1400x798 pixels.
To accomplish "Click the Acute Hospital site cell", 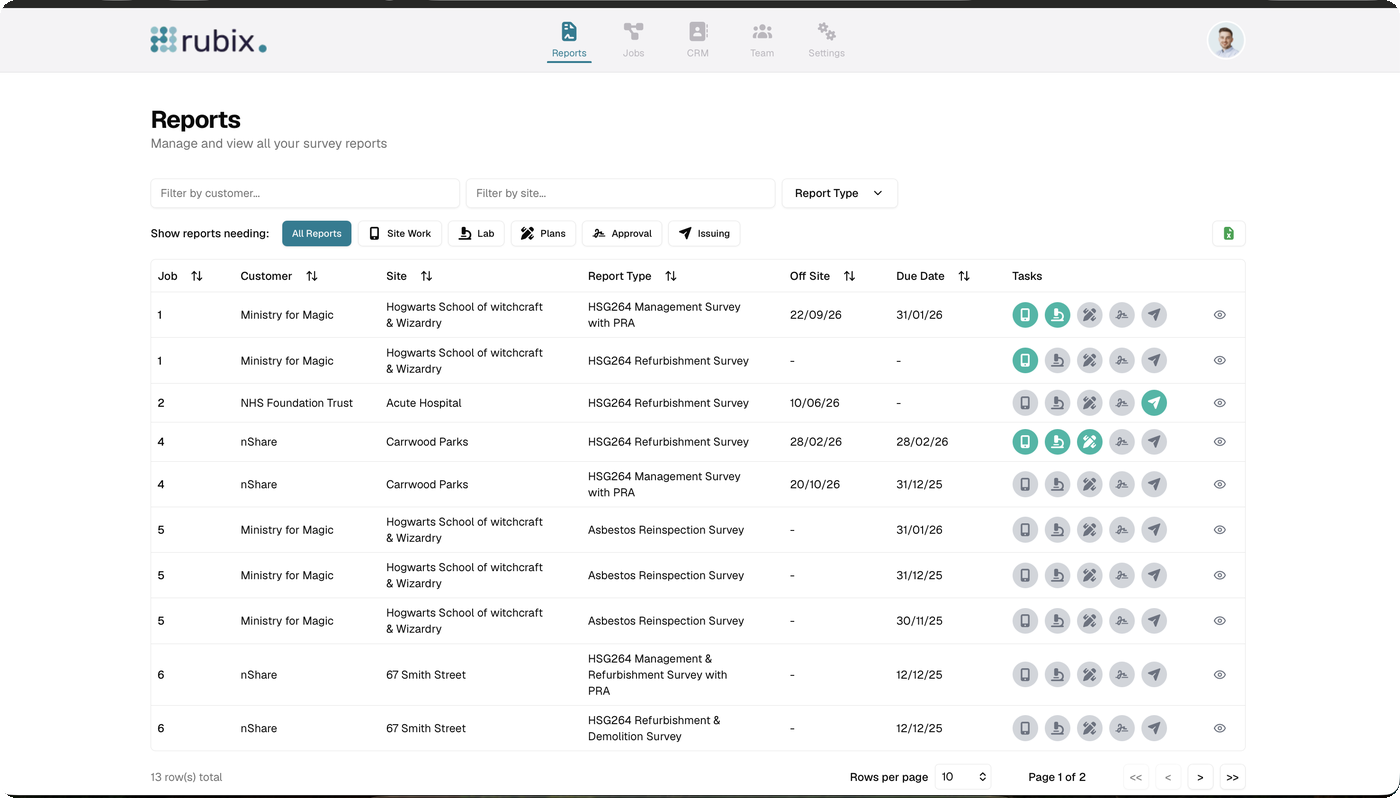I will click(x=424, y=403).
